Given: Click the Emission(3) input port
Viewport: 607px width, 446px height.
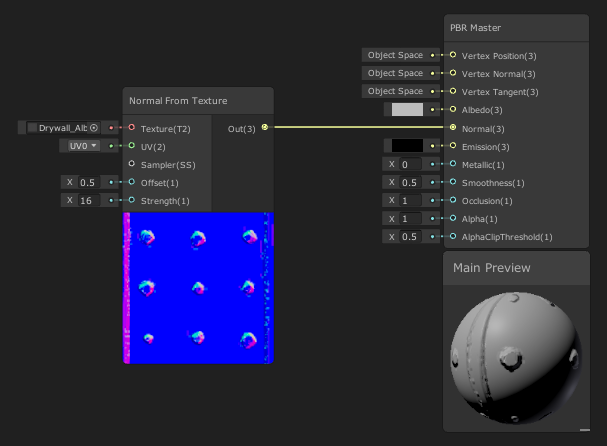Looking at the screenshot, I should [x=453, y=146].
